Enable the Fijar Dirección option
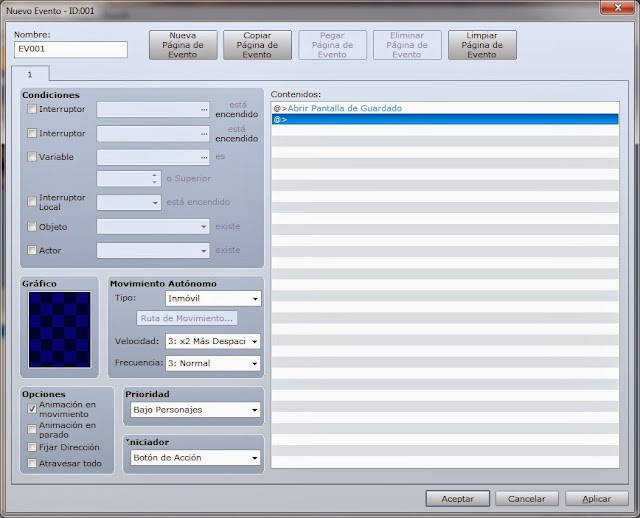The image size is (640, 518). click(x=32, y=447)
